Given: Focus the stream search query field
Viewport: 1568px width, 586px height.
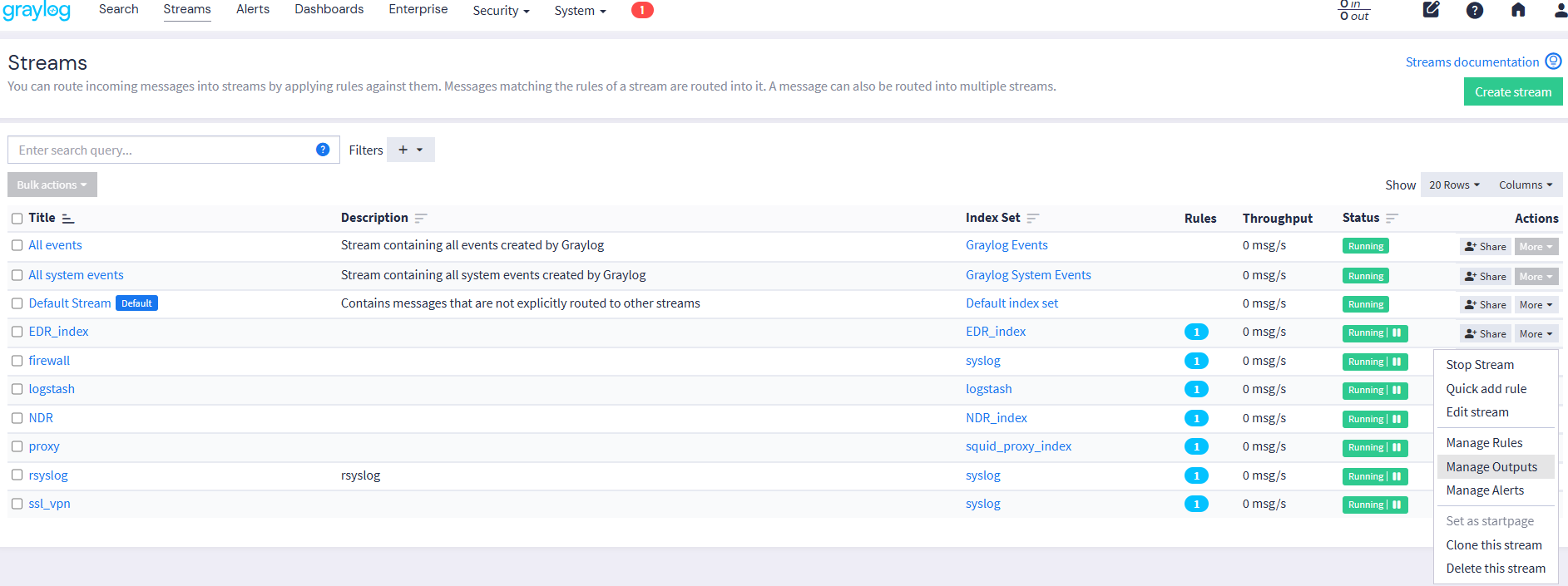Looking at the screenshot, I should [x=162, y=150].
